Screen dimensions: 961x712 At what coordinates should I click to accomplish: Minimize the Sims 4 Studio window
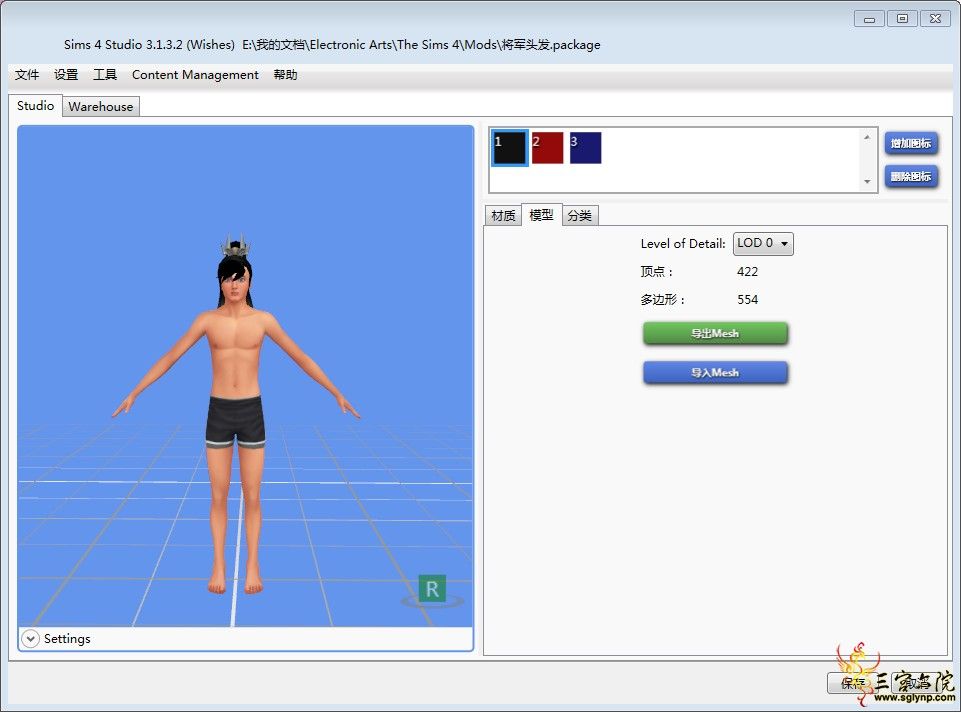[869, 19]
